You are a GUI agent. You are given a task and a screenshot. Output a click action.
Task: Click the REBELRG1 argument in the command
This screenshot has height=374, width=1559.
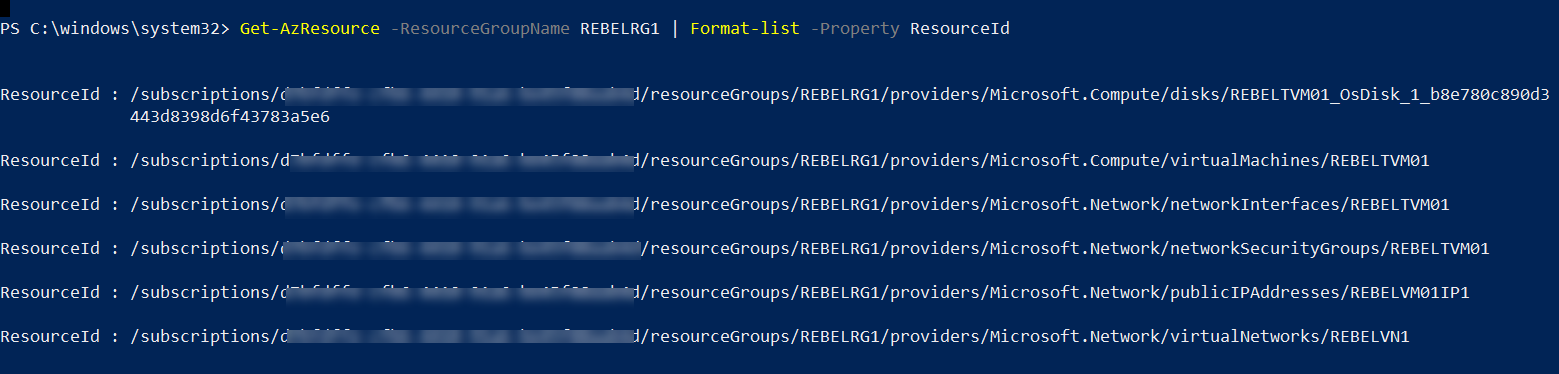(620, 29)
